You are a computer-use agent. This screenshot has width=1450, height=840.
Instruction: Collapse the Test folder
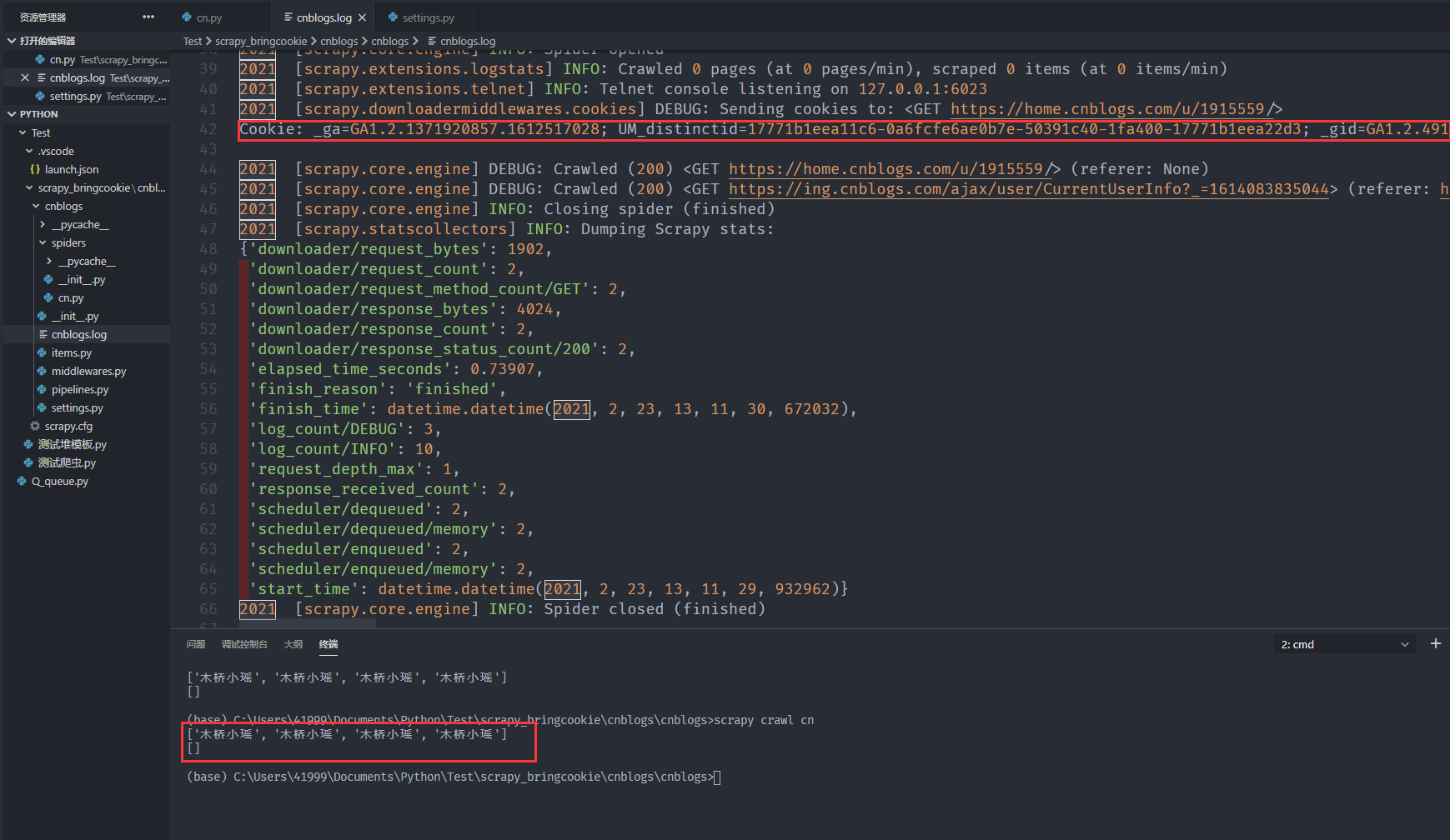click(x=23, y=132)
